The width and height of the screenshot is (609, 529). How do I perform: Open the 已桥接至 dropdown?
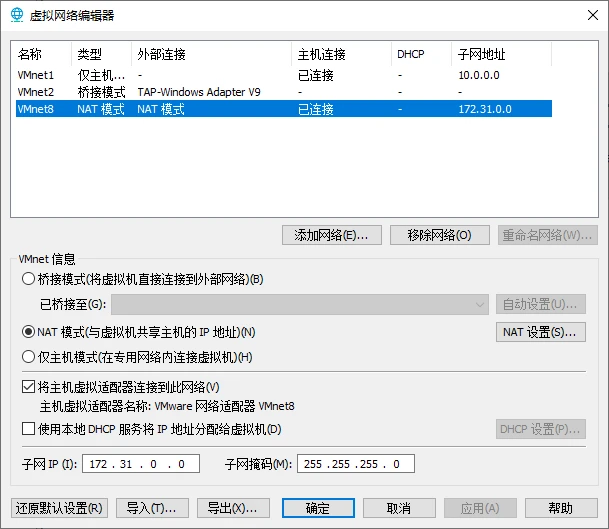tap(300, 304)
